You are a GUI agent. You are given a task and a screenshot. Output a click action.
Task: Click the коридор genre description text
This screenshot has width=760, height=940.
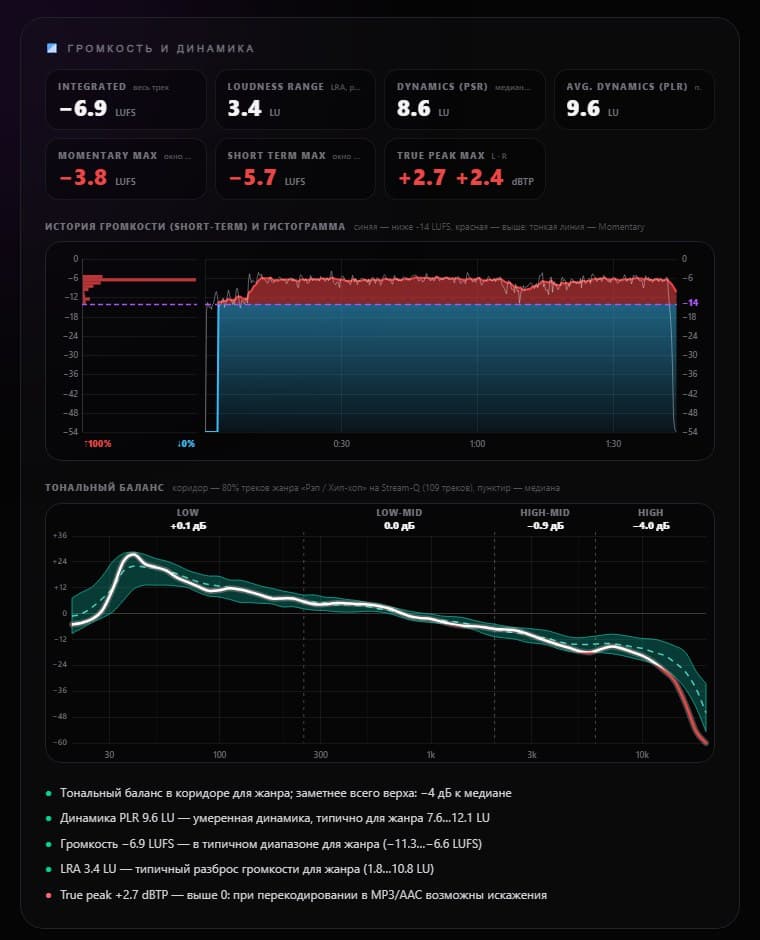366,488
